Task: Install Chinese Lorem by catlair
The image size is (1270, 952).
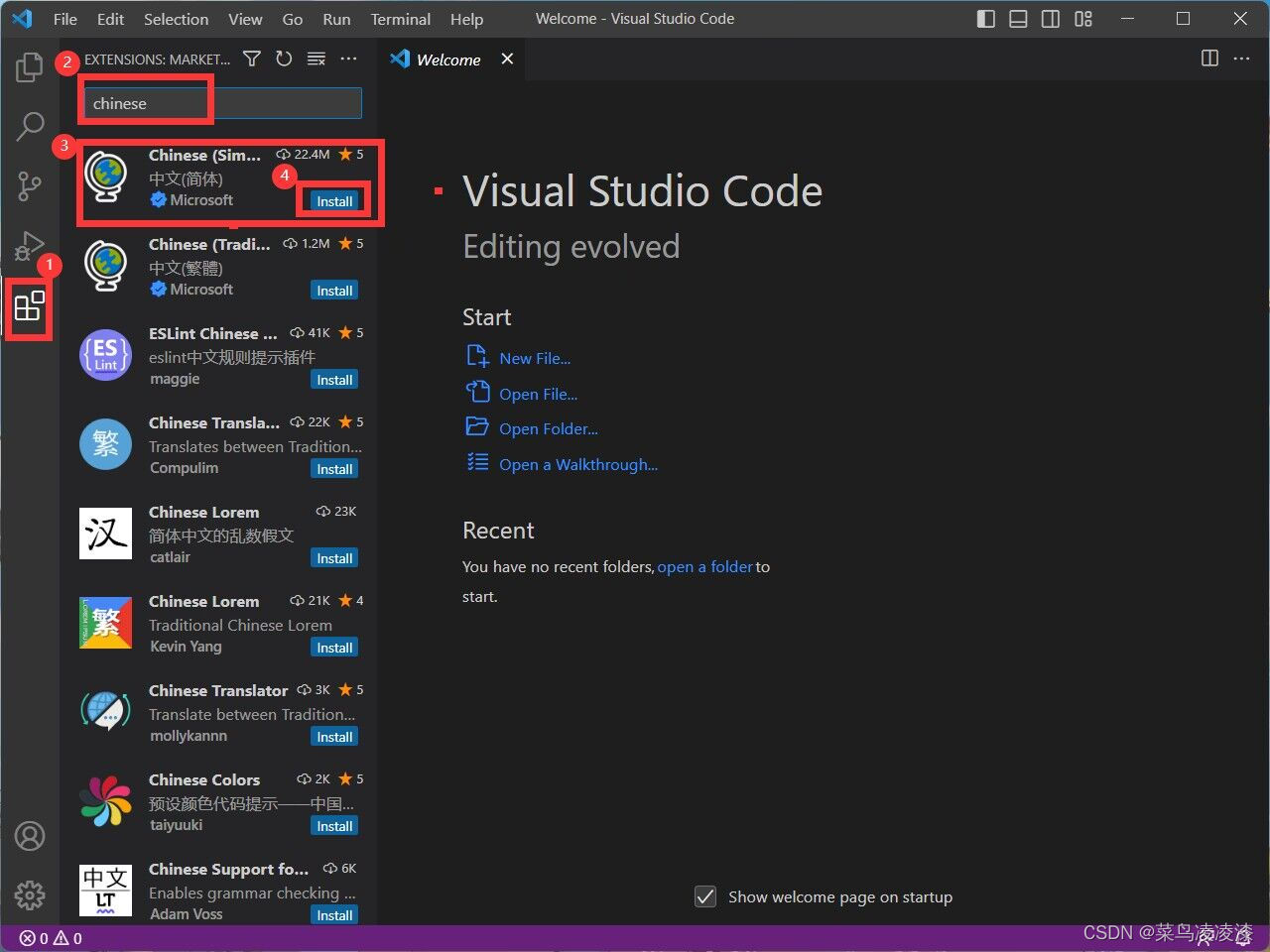Action: click(x=334, y=558)
